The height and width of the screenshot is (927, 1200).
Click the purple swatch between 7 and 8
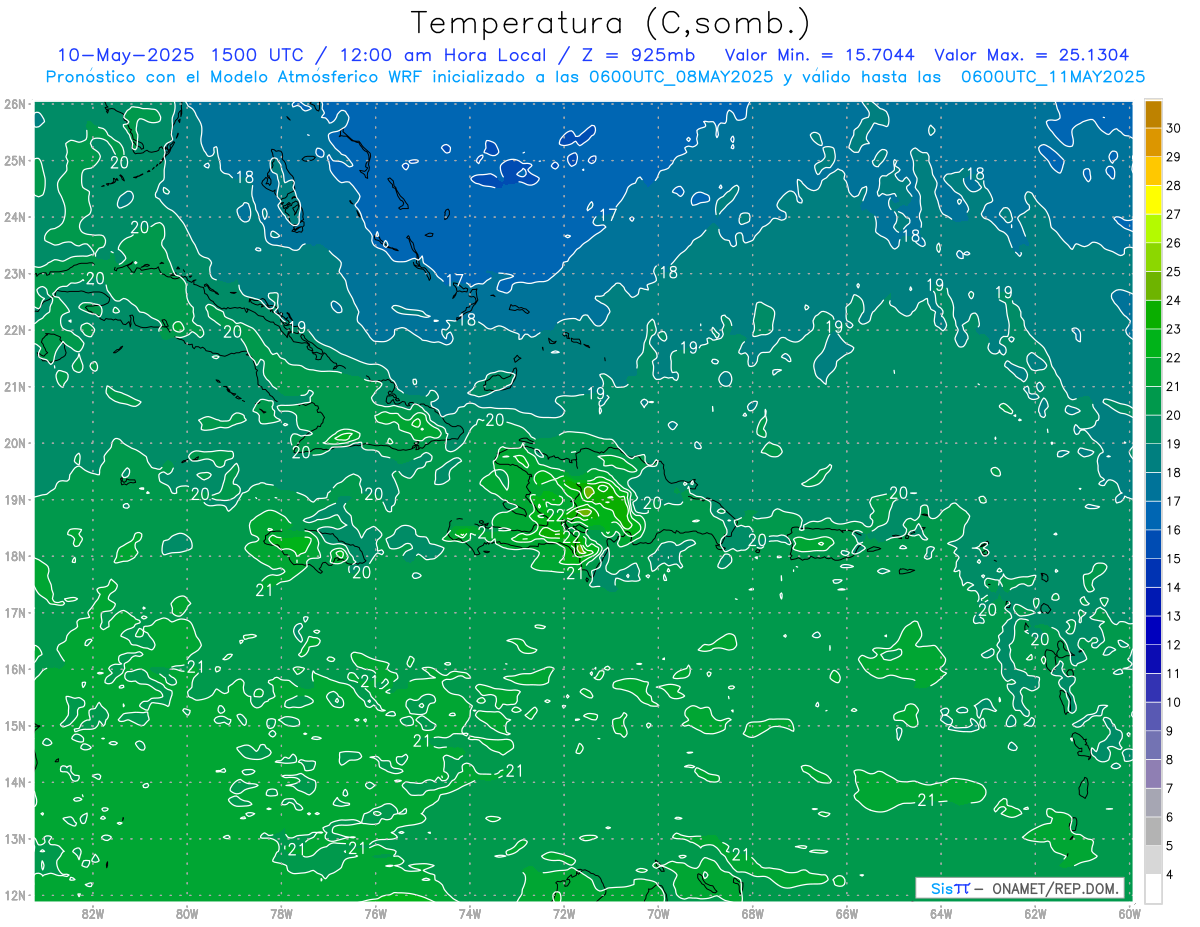click(x=1153, y=773)
